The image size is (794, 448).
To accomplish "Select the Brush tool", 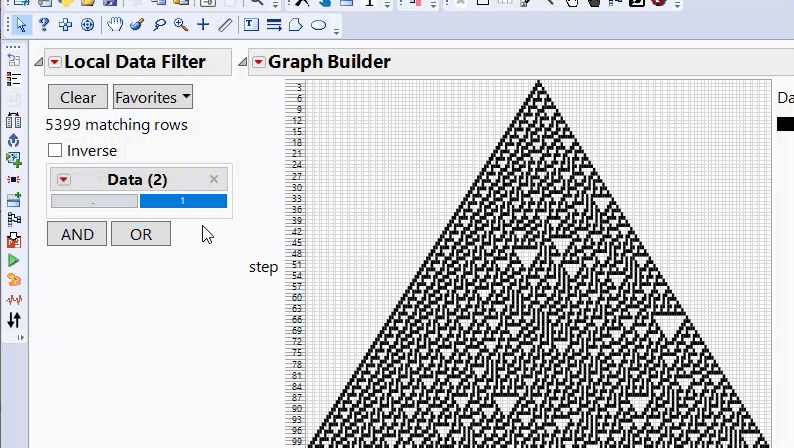I will (137, 24).
